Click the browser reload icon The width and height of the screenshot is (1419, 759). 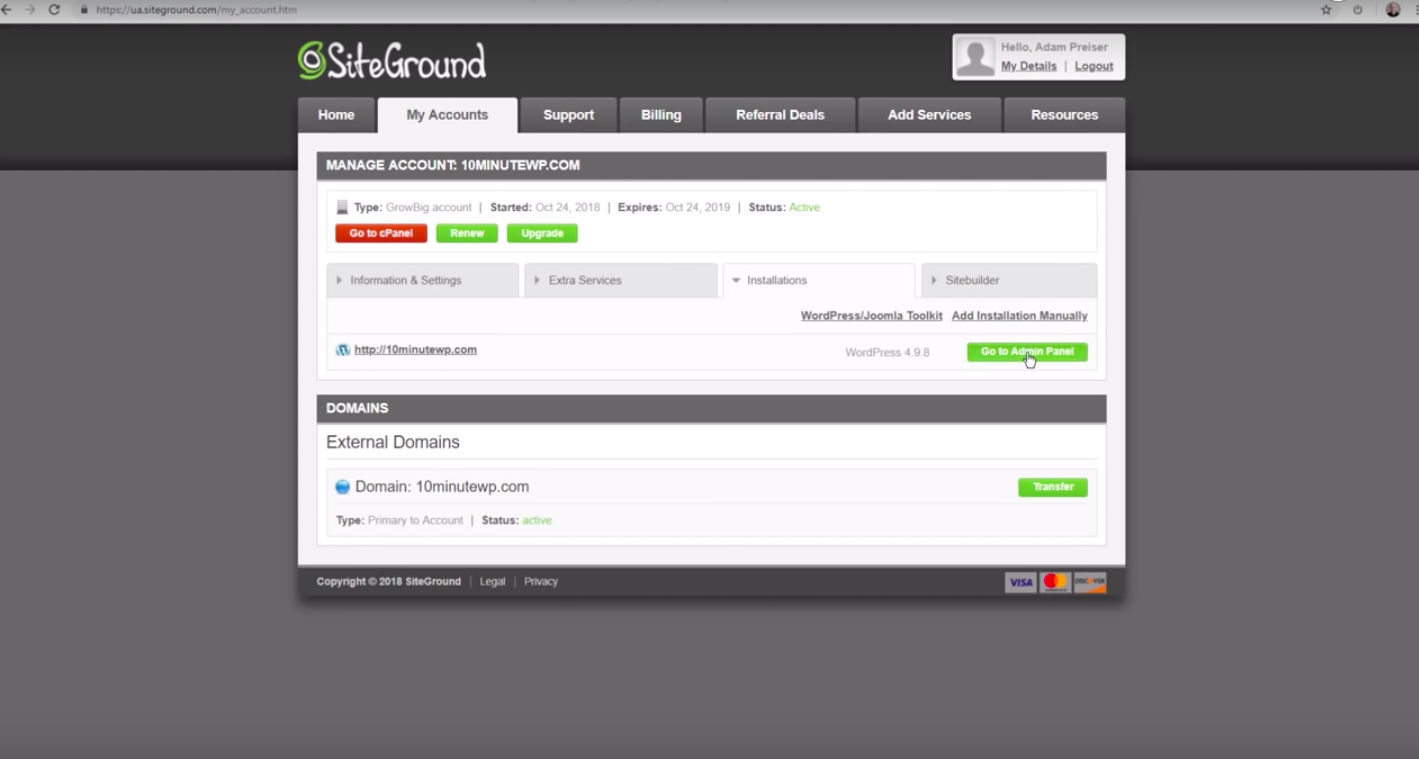[x=54, y=10]
